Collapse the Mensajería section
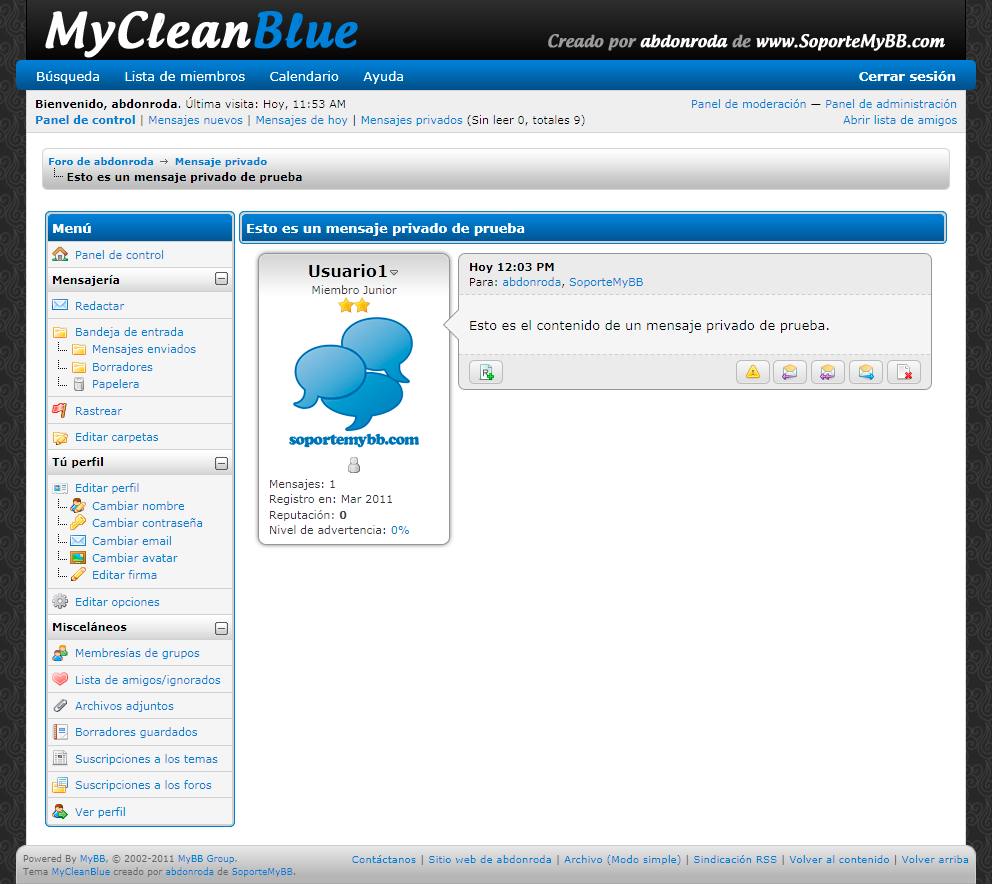Viewport: 992px width, 885px height. [221, 280]
